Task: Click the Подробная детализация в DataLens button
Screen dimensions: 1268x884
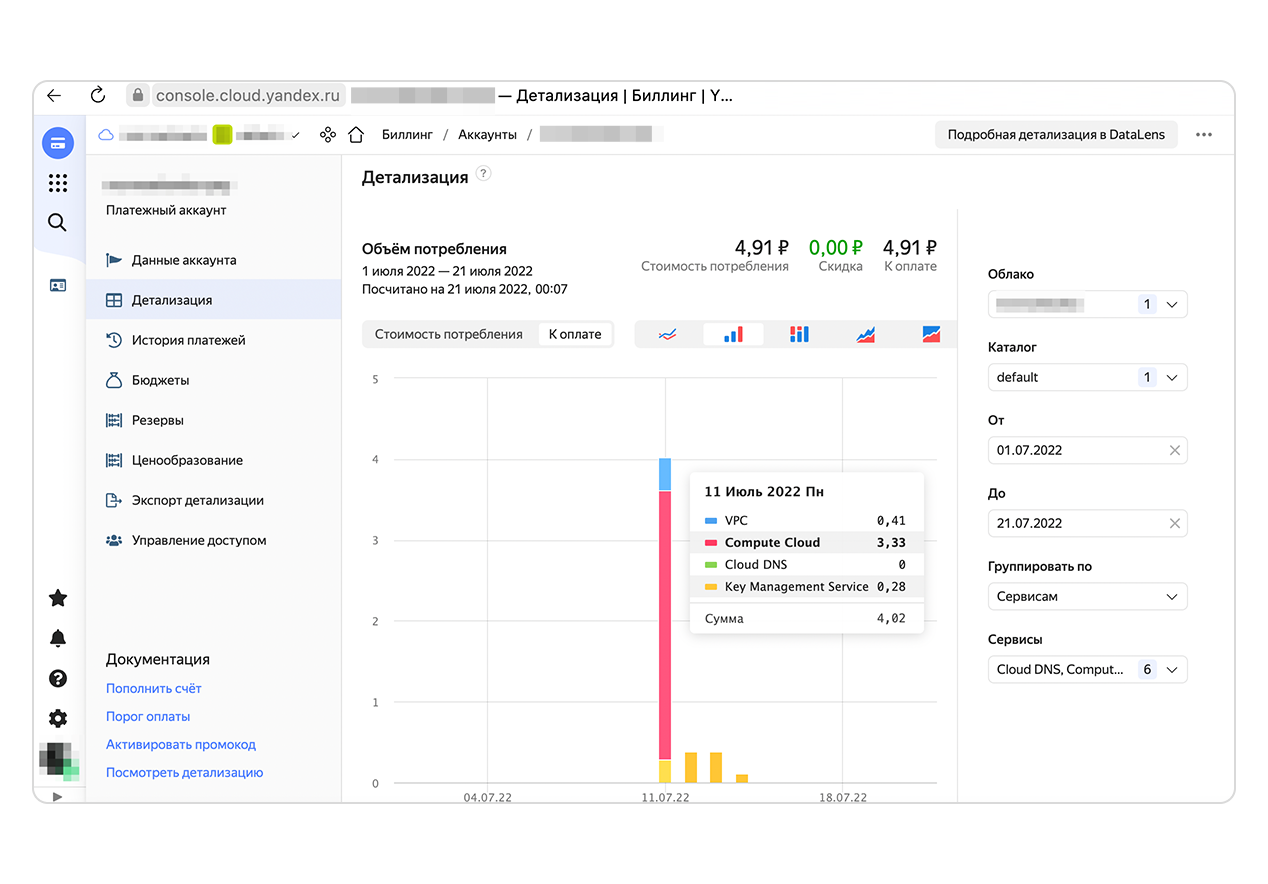Action: coord(1056,135)
